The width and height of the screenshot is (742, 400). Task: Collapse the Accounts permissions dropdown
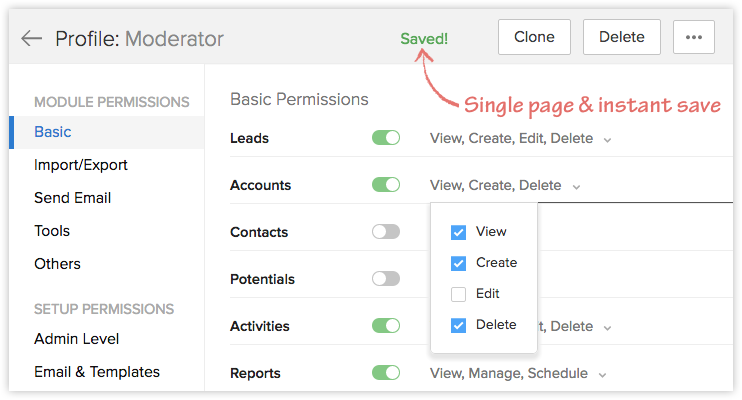576,186
